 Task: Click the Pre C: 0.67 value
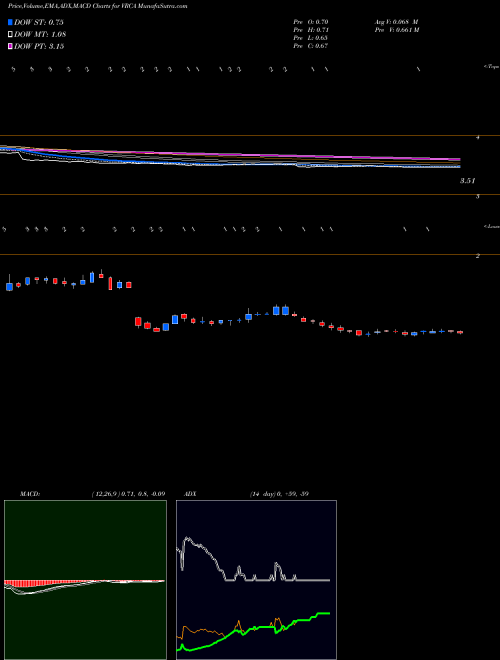click(x=311, y=46)
